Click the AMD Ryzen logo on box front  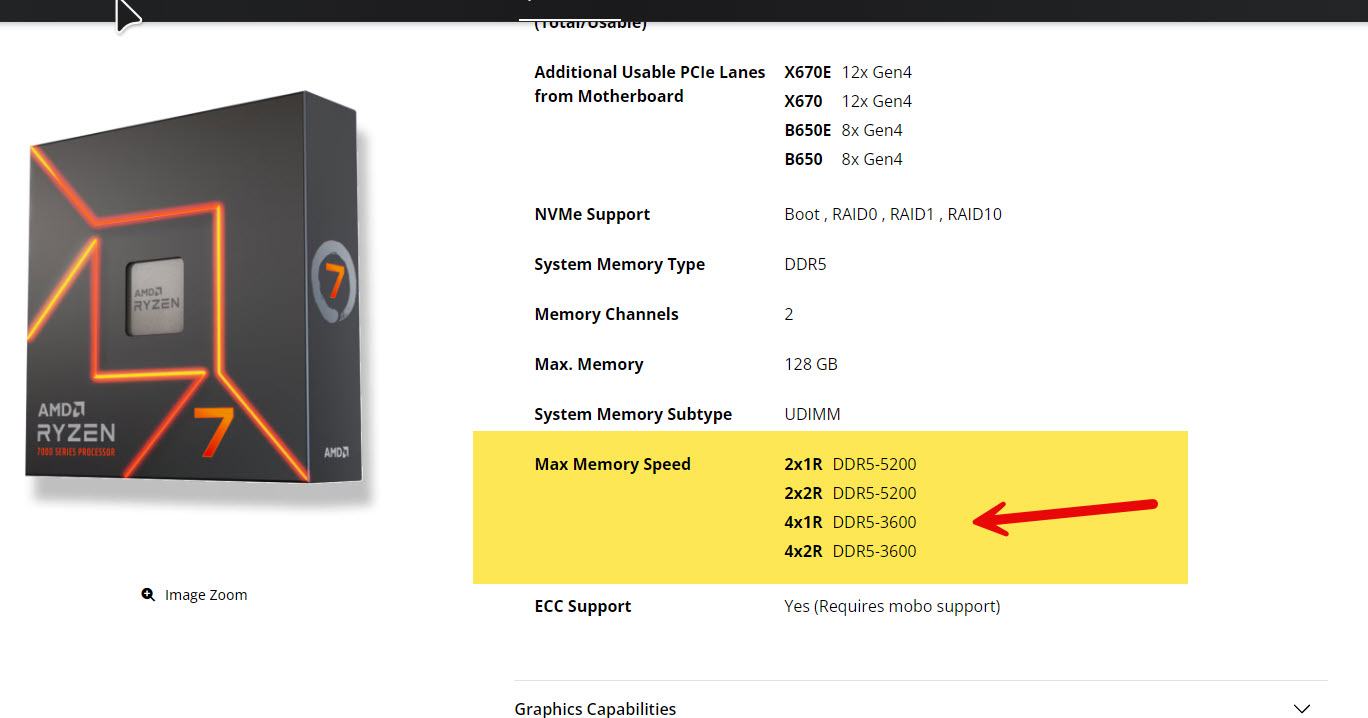coord(76,429)
